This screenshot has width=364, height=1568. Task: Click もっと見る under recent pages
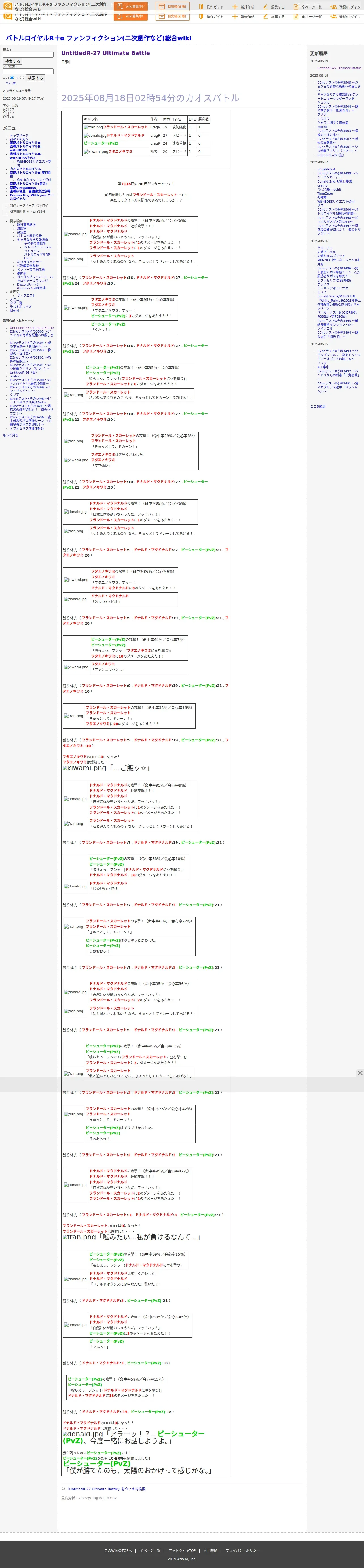click(x=10, y=435)
